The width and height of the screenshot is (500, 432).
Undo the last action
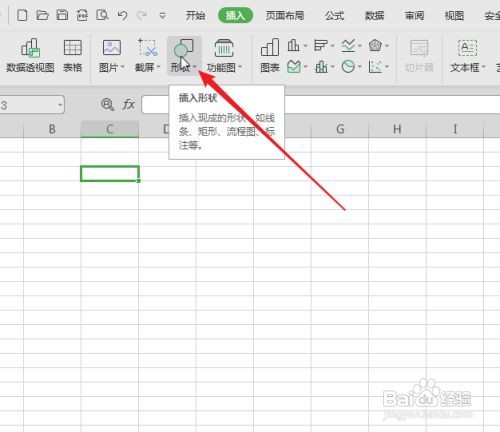[122, 15]
